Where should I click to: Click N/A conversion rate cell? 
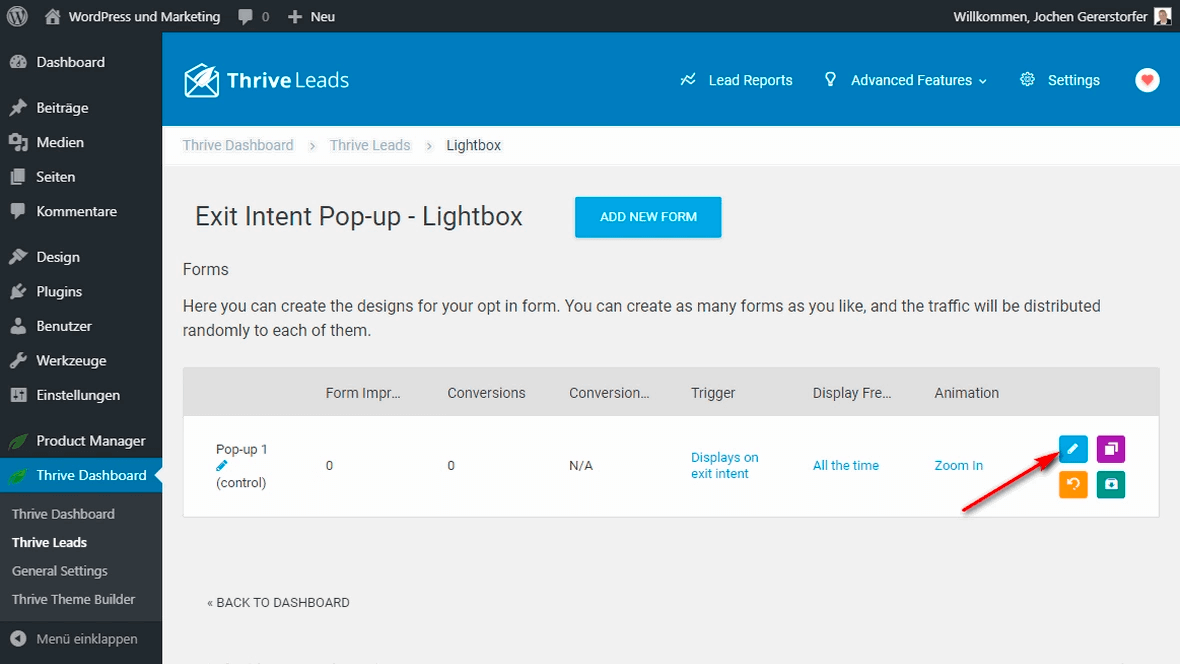[581, 465]
